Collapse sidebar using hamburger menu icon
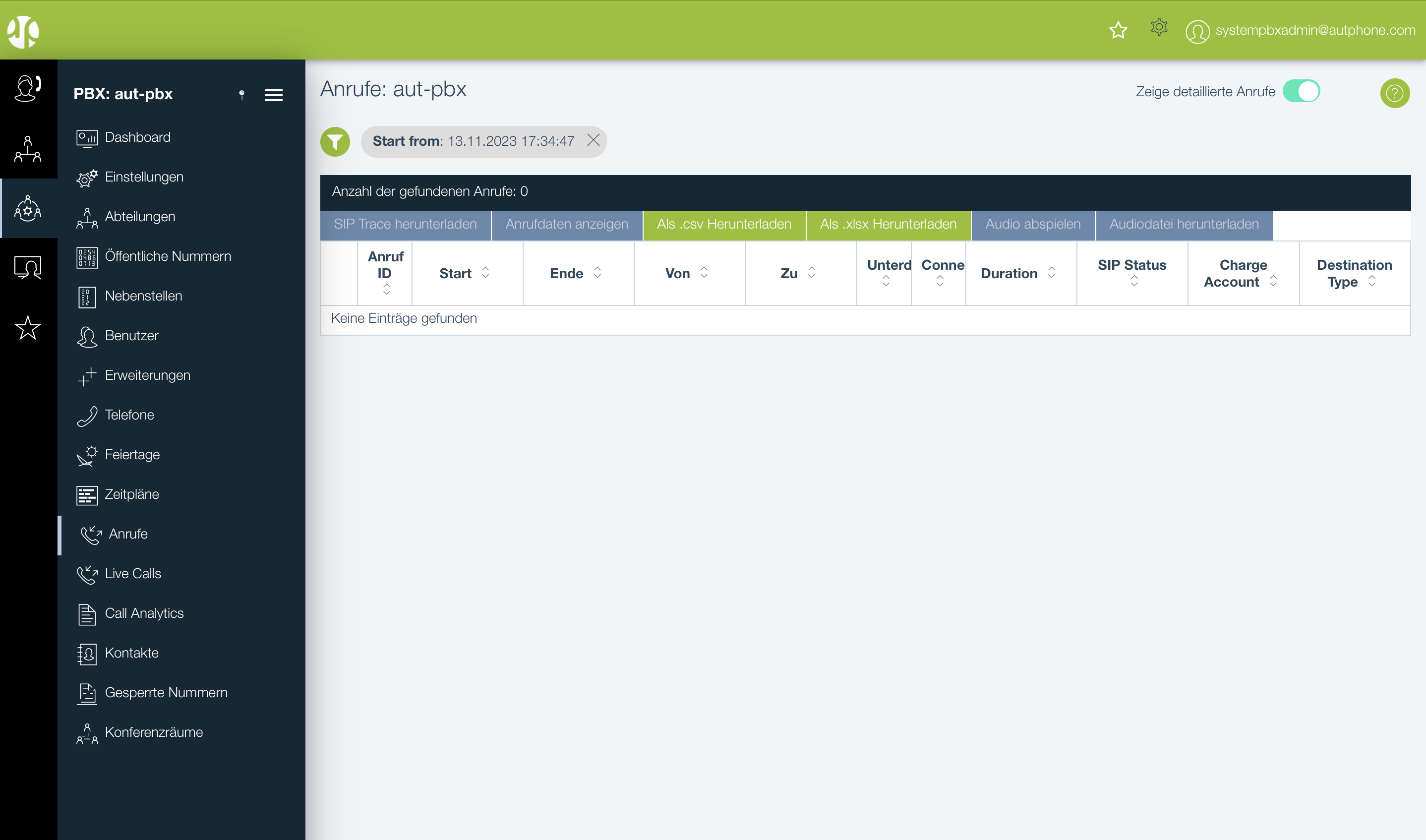The height and width of the screenshot is (840, 1426). click(273, 95)
